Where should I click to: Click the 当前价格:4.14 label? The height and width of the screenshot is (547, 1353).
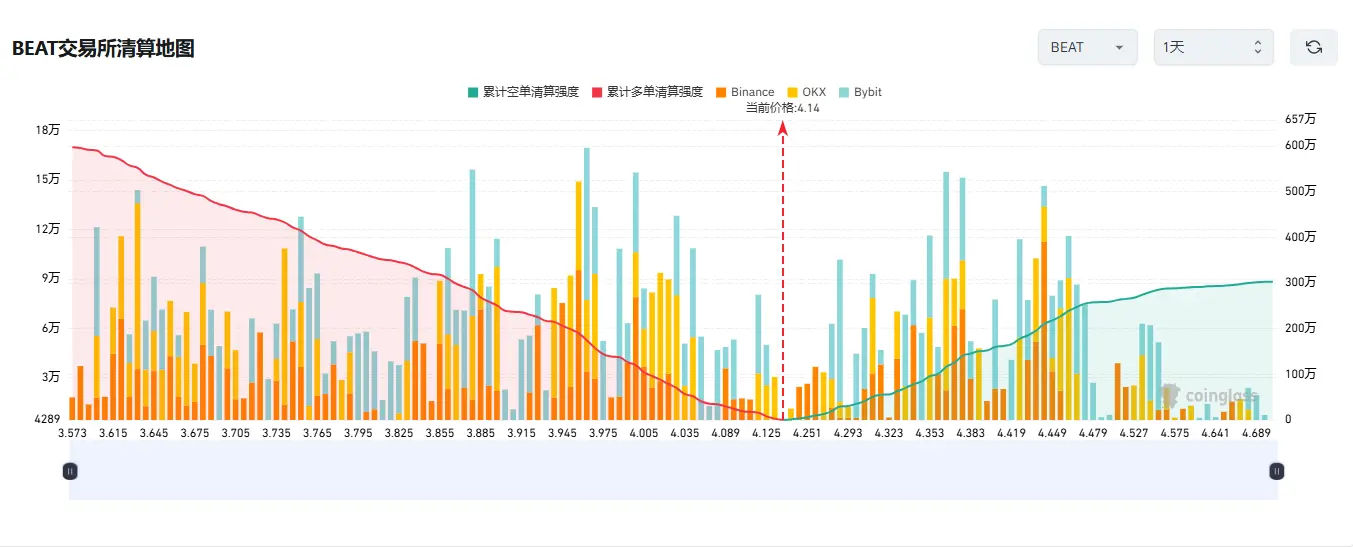coord(783,108)
